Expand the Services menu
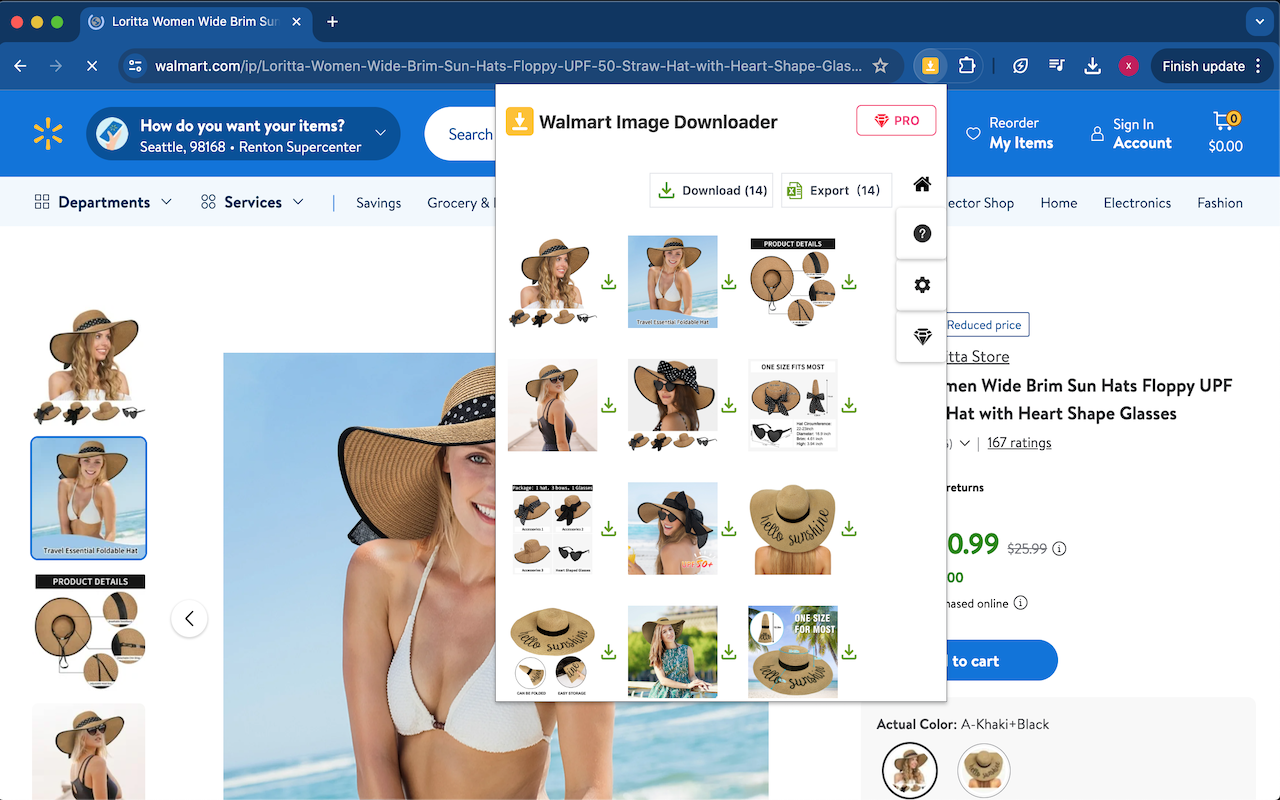 252,202
